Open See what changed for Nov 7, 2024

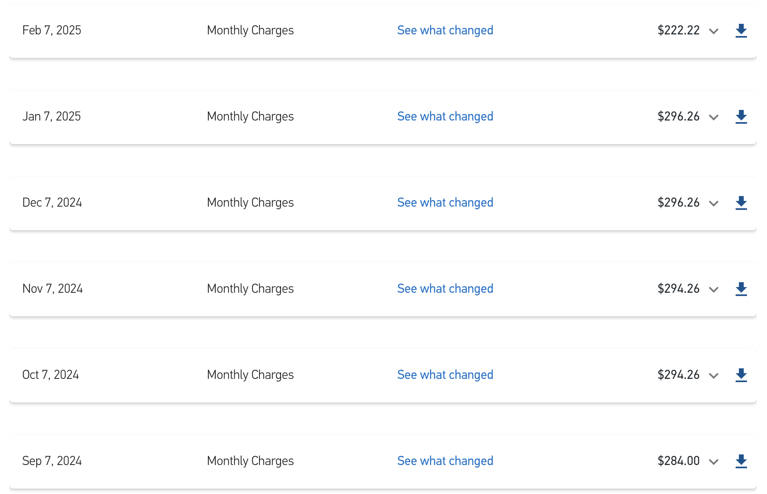pos(445,289)
